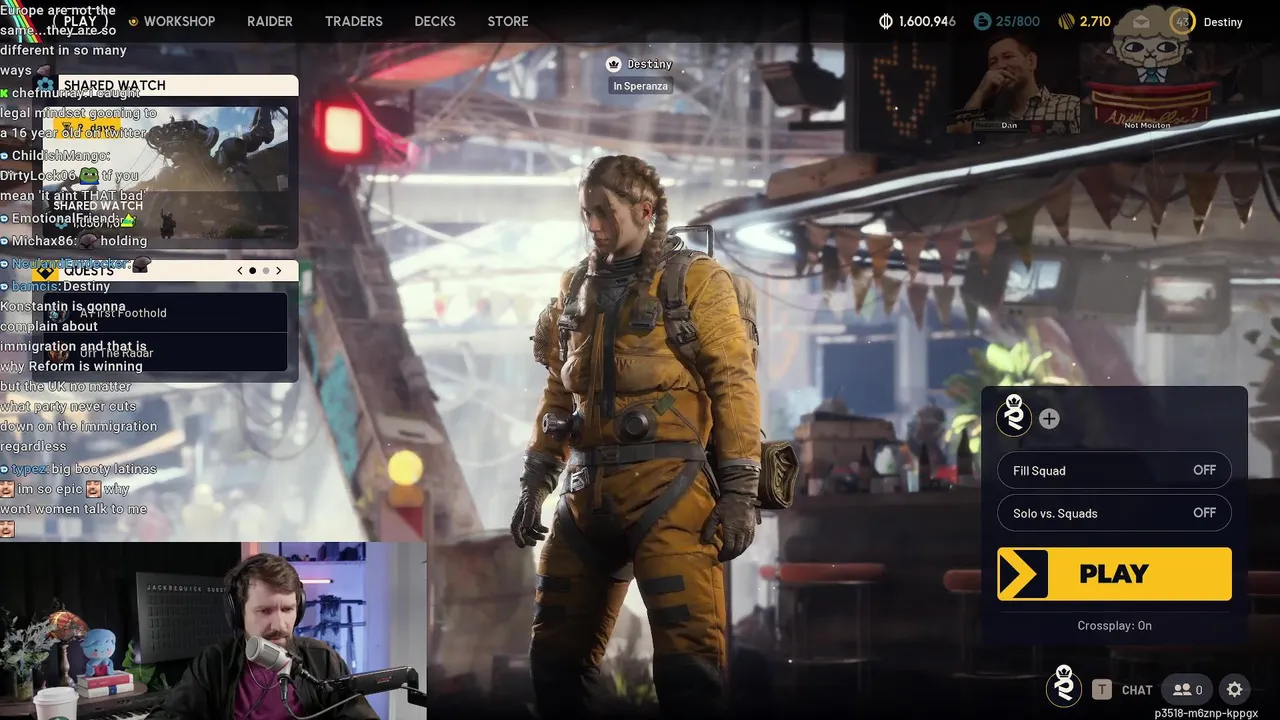This screenshot has height=720, width=1280.
Task: Open the 'Off The Radar' quest
Action: tap(167, 353)
